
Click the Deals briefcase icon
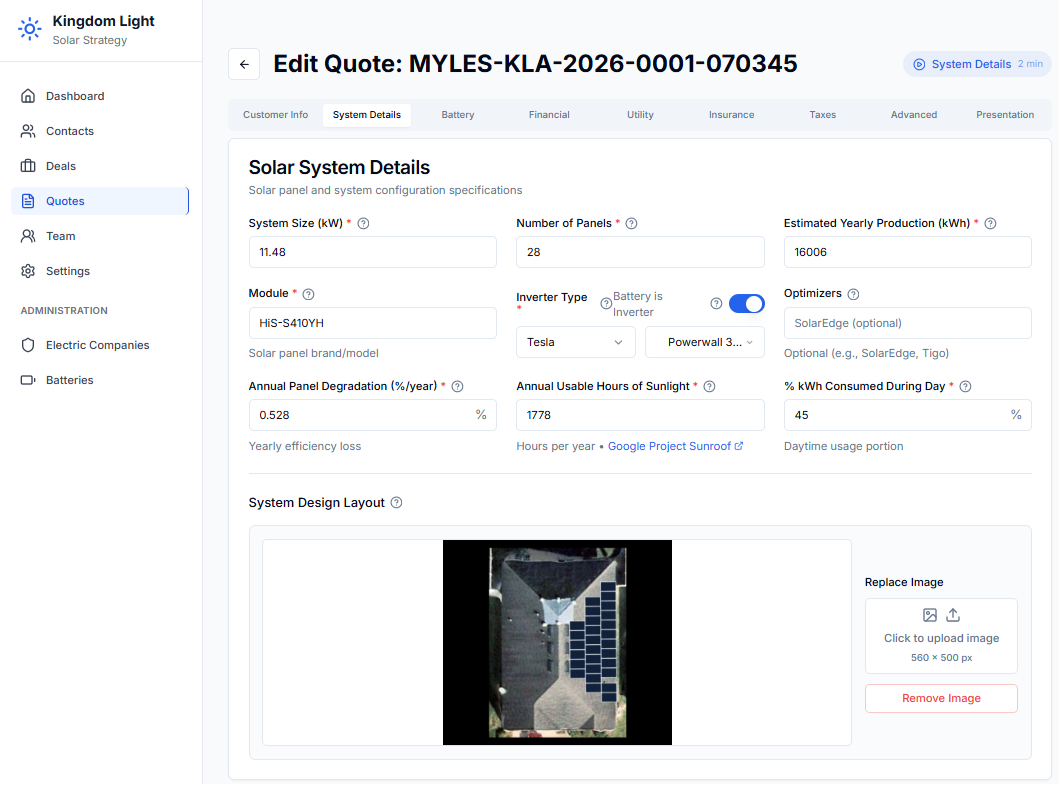(x=28, y=166)
